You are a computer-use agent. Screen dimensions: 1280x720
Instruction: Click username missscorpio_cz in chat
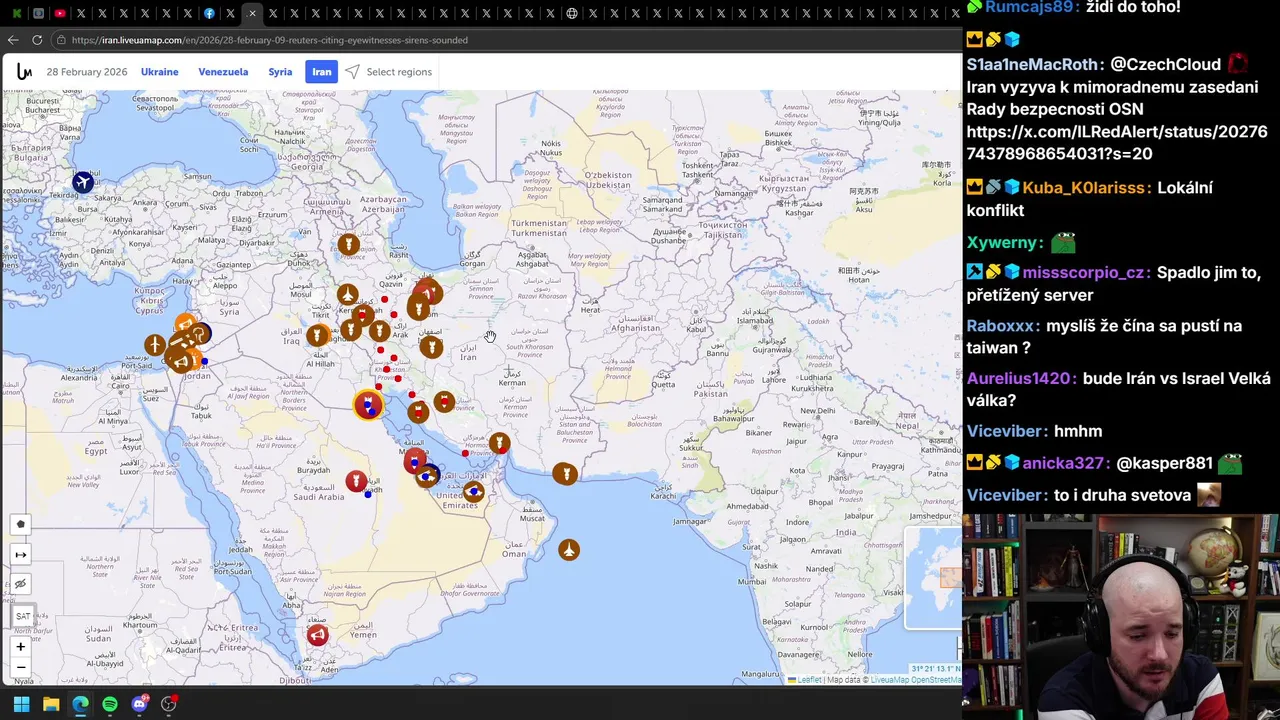1086,273
